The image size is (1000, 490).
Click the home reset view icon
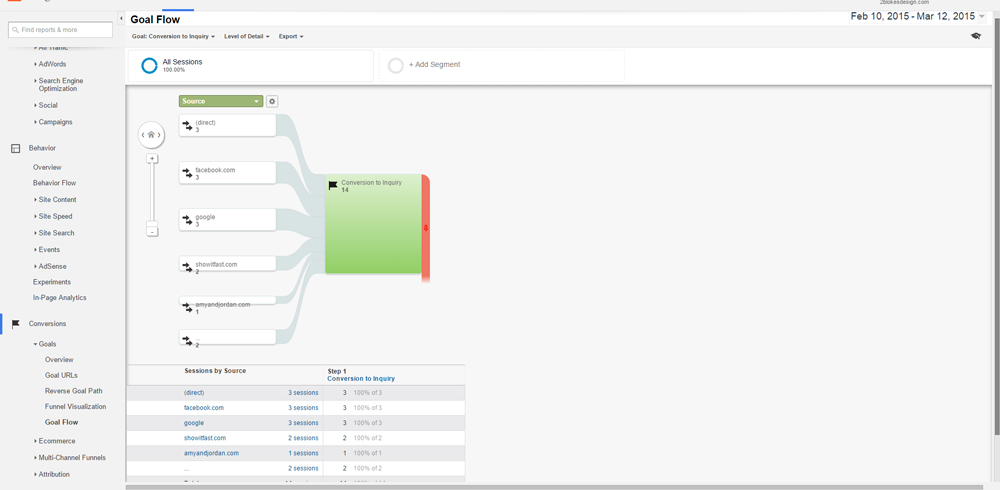(x=151, y=135)
